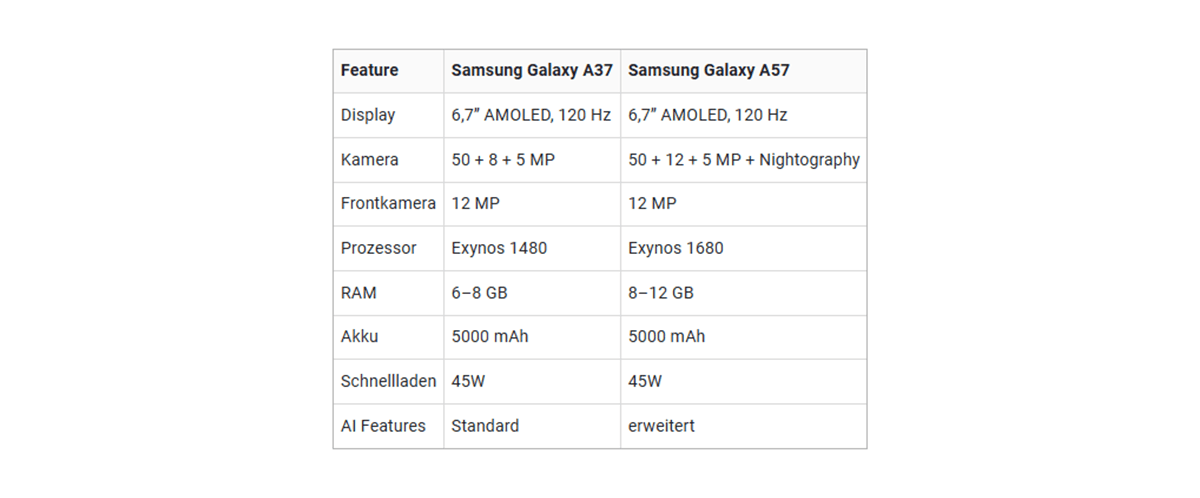Viewport: 1200px width, 498px height.
Task: Click the Exynos 1480 cell
Action: pos(499,248)
